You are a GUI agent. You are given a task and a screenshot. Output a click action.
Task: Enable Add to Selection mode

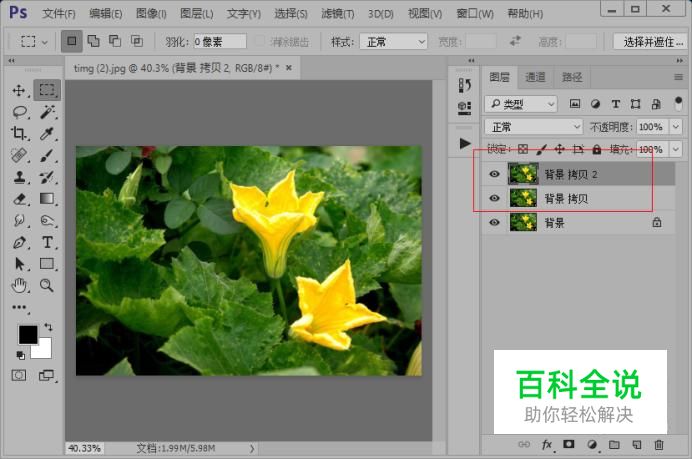tap(94, 41)
